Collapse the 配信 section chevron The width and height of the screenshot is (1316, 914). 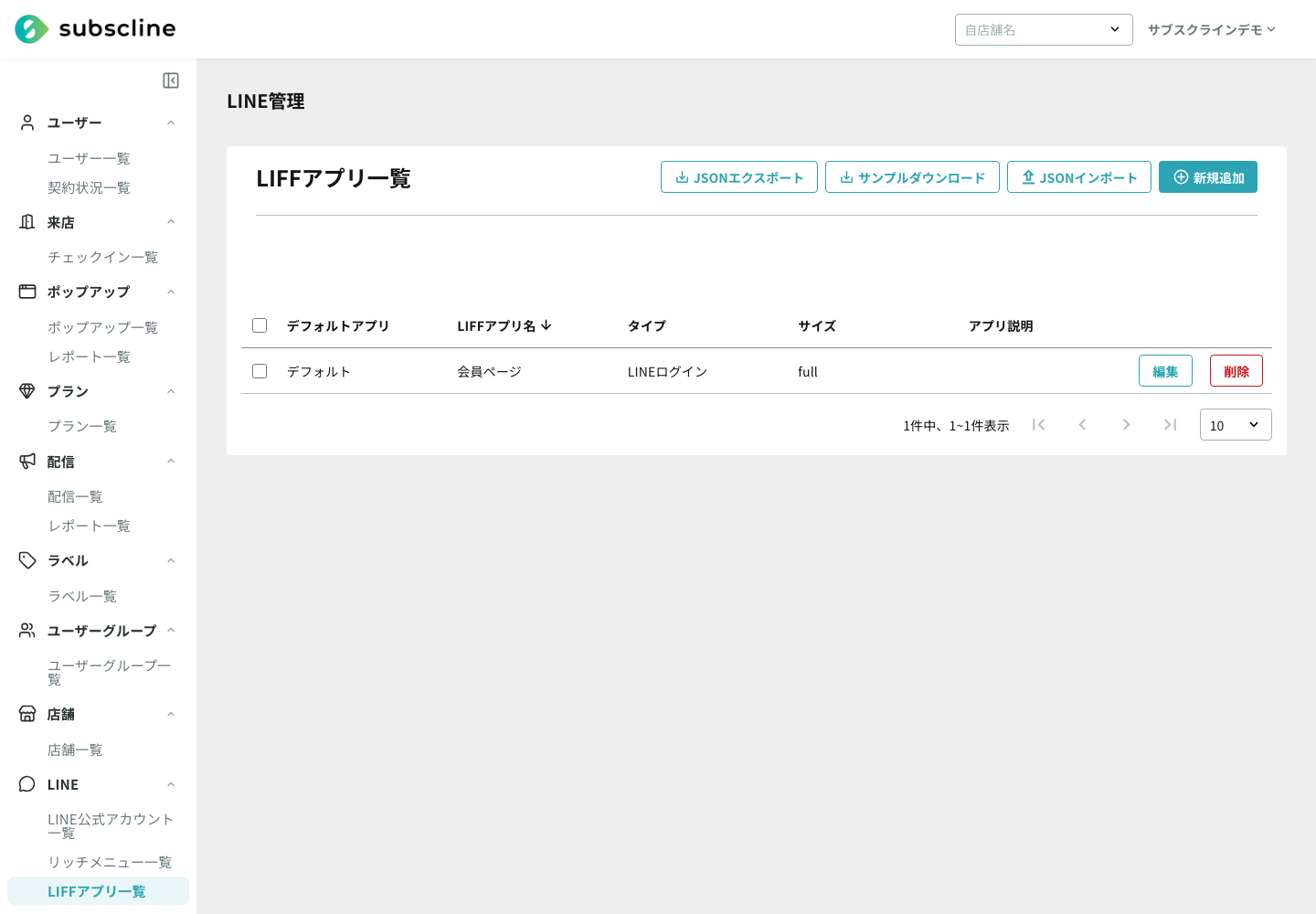[171, 462]
